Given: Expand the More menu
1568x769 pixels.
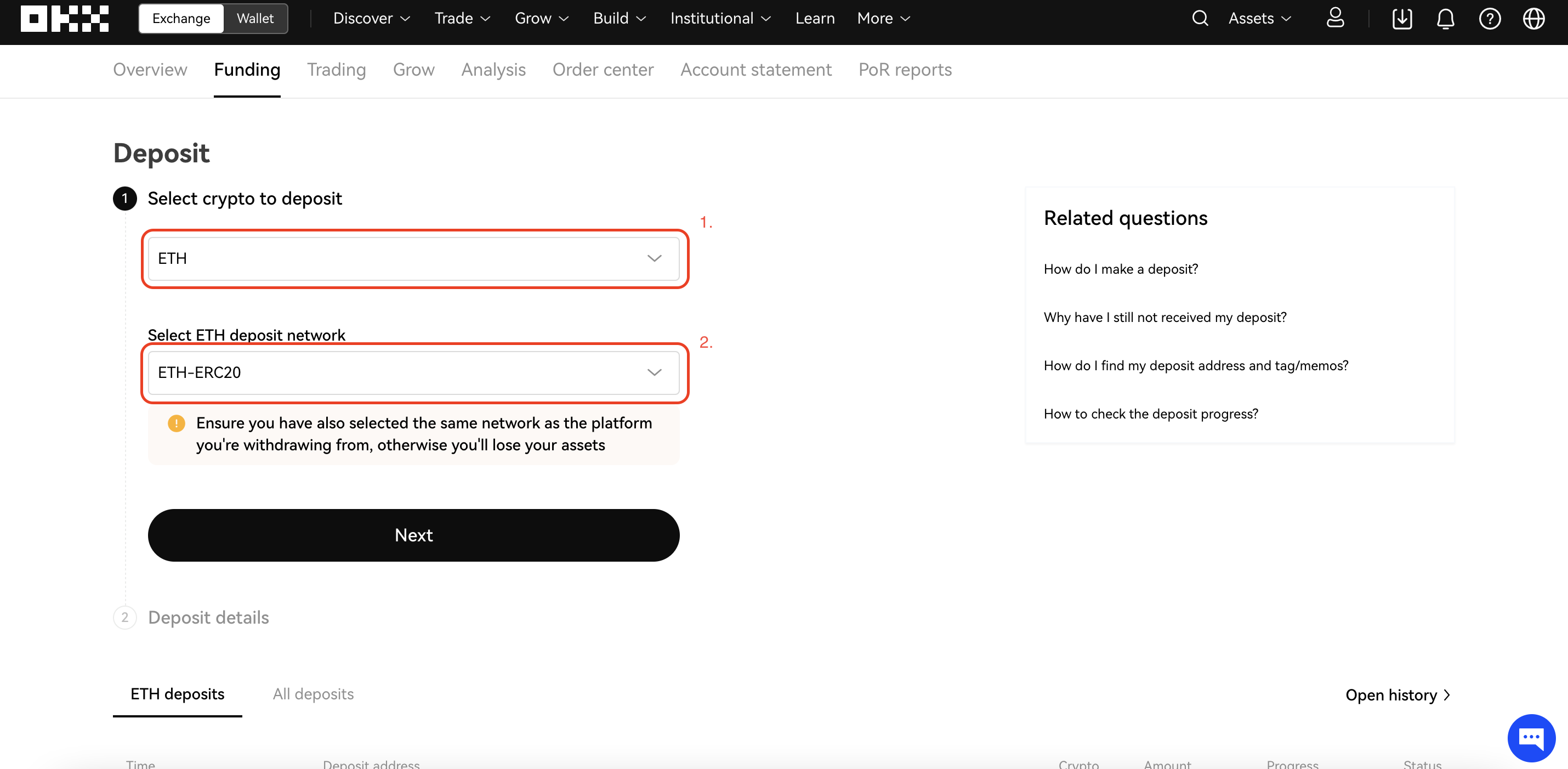Looking at the screenshot, I should [884, 18].
